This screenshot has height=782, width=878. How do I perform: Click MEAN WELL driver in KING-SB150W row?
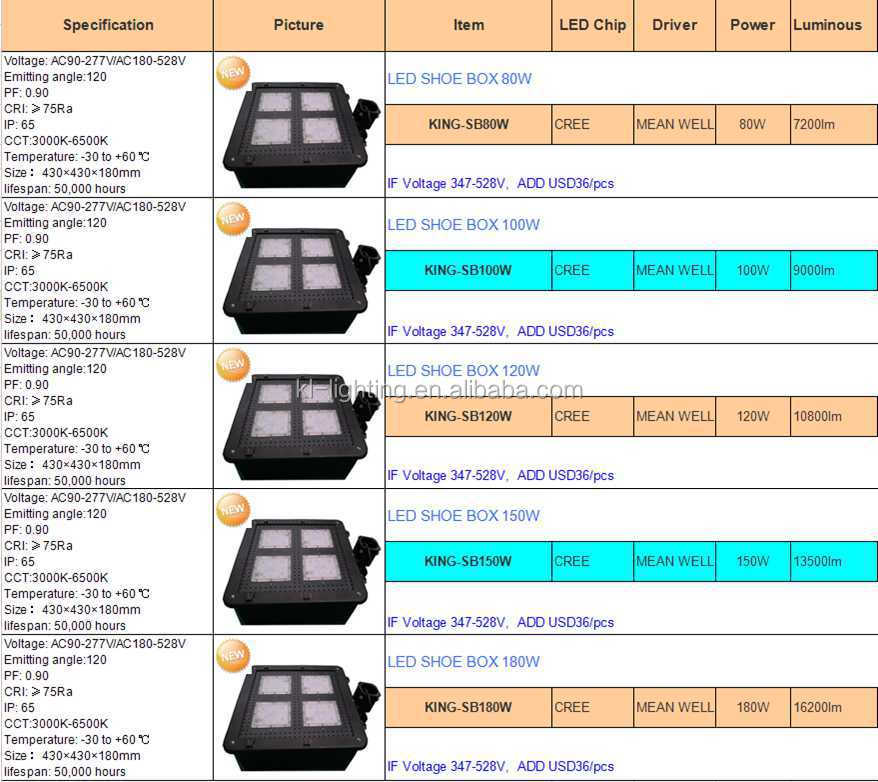click(x=675, y=561)
